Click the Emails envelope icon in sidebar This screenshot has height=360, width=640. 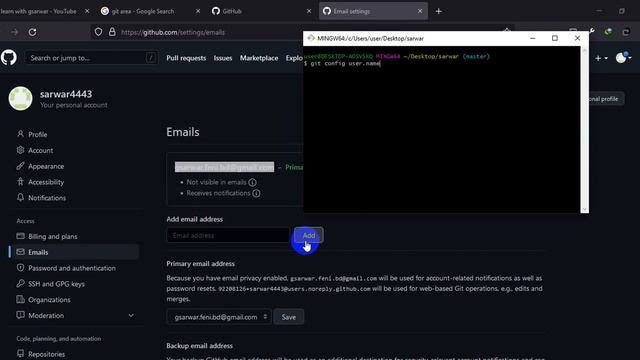pos(20,252)
